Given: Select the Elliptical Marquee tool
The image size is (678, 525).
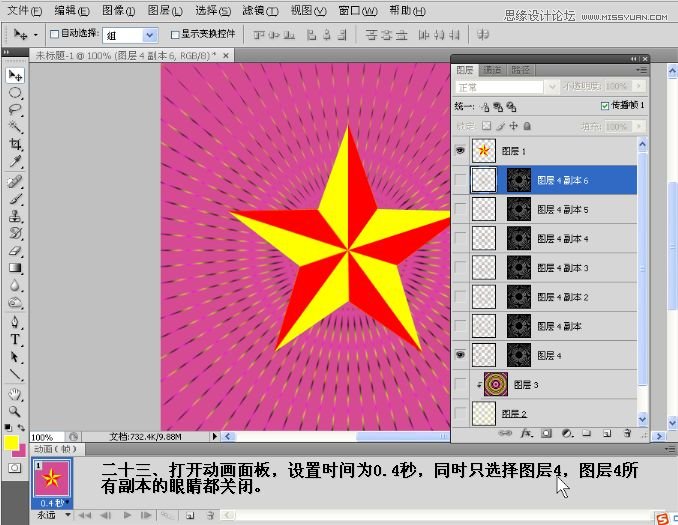Looking at the screenshot, I should [x=15, y=93].
